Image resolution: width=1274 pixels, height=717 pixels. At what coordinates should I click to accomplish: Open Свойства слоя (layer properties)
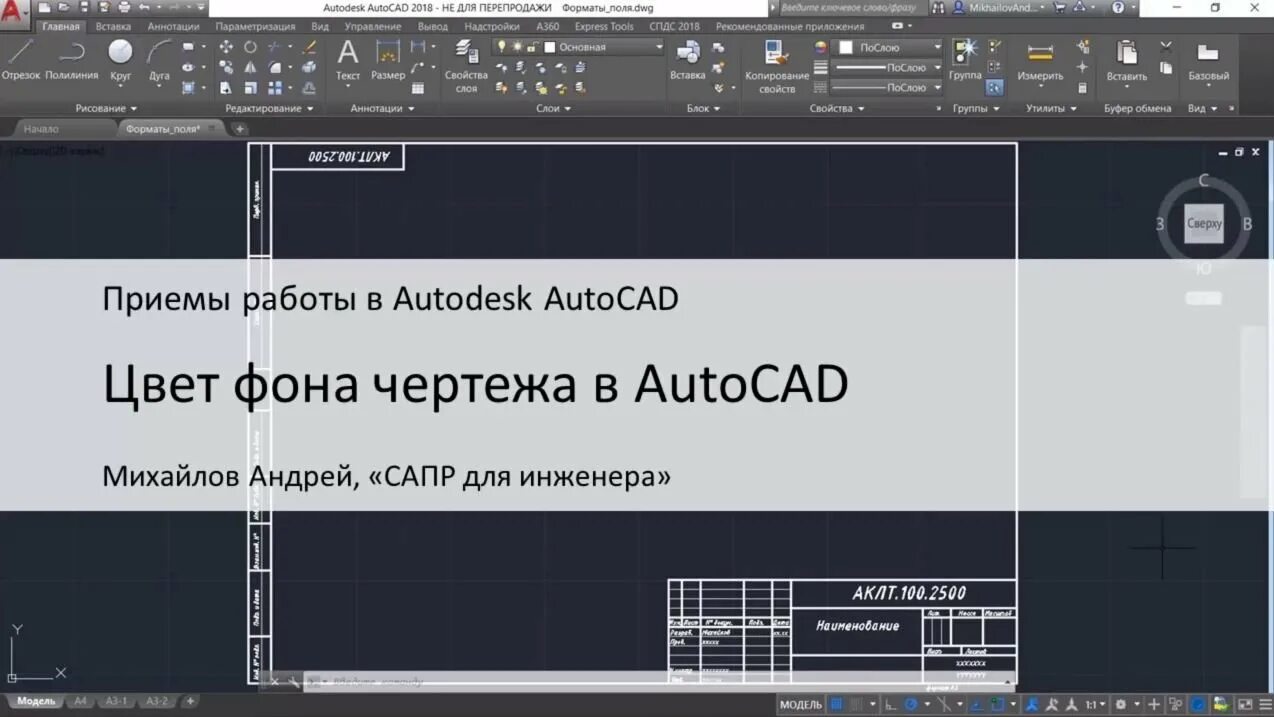click(466, 66)
